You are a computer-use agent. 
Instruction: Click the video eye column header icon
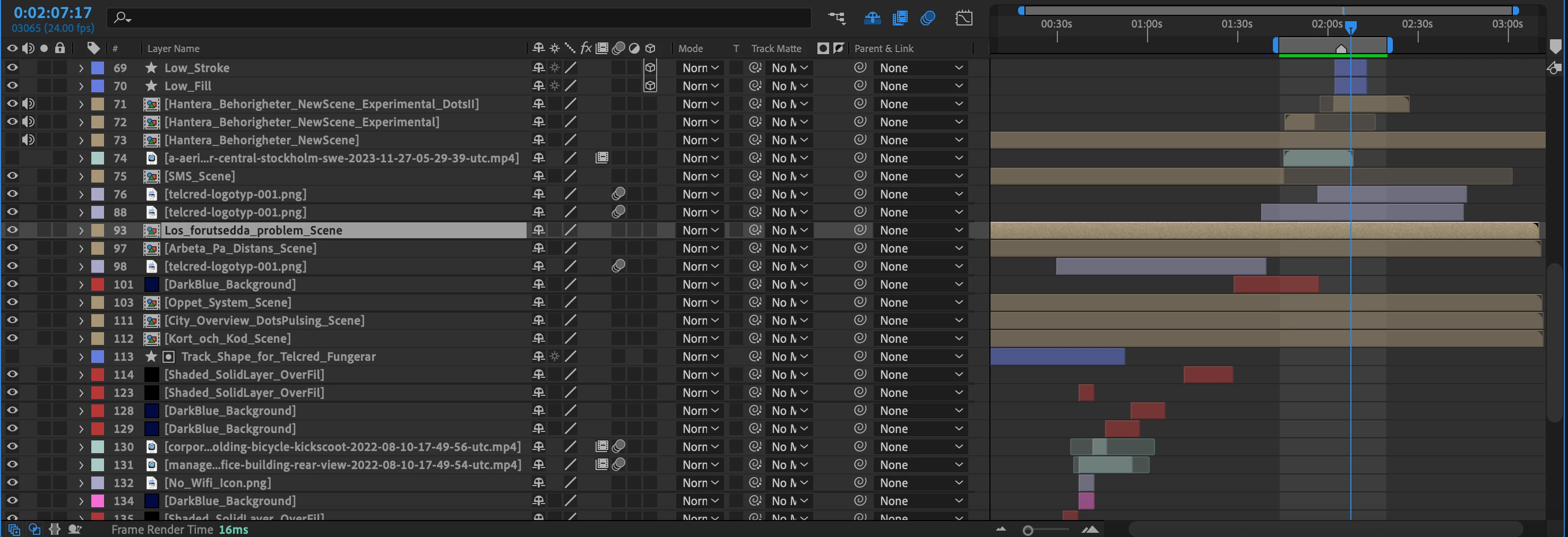(x=12, y=48)
